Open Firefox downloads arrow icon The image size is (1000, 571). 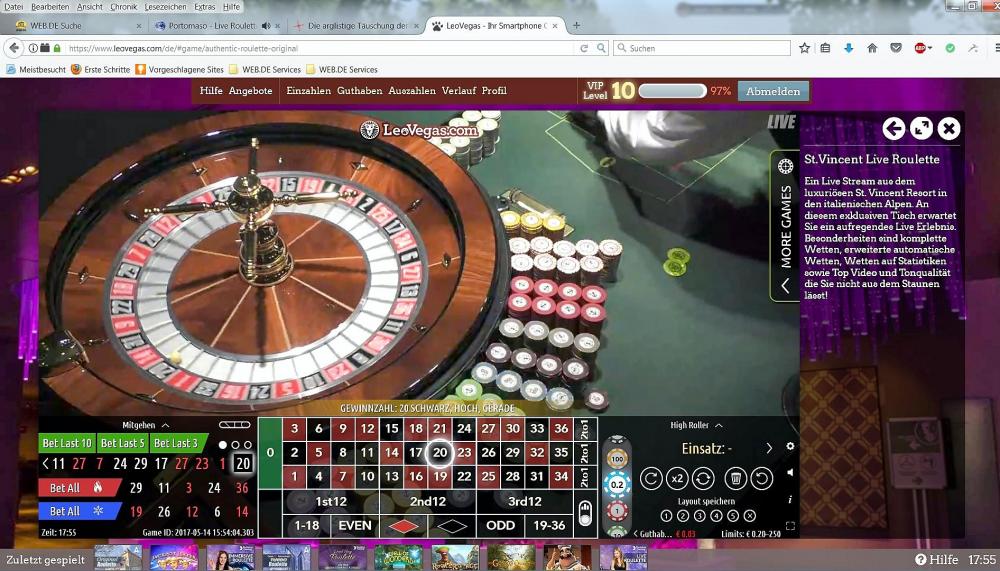[x=848, y=48]
